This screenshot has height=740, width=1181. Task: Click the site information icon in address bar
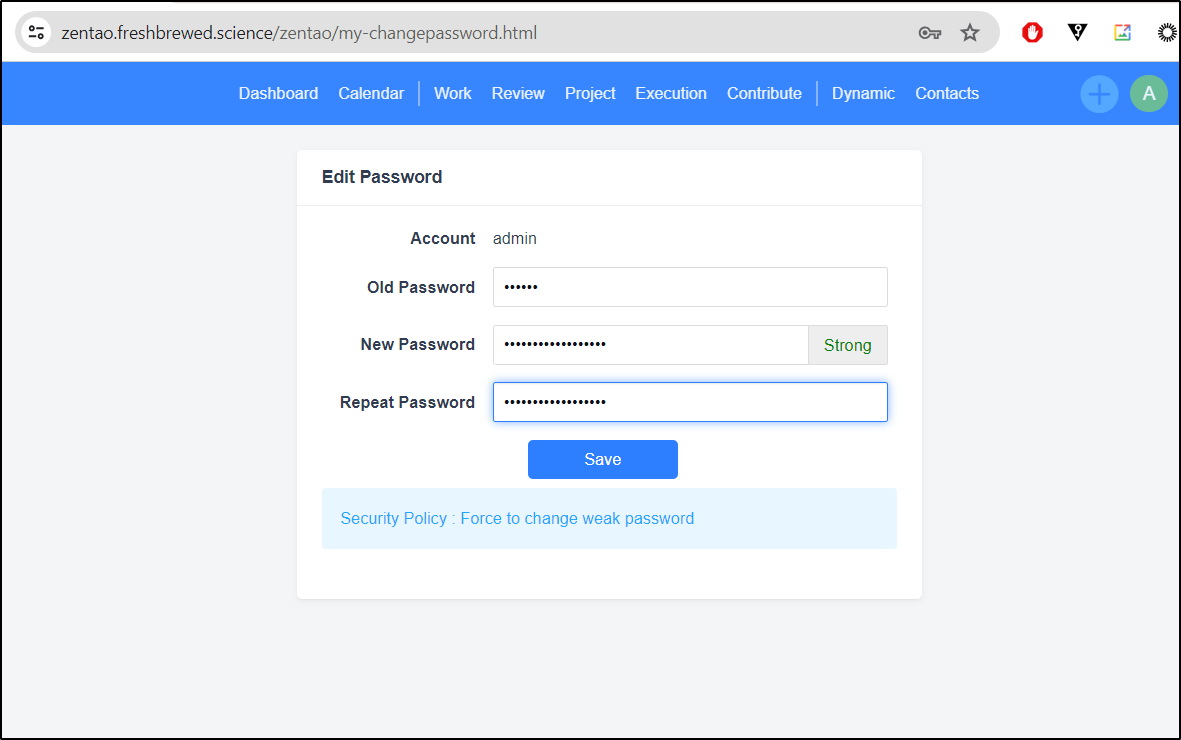(x=36, y=32)
